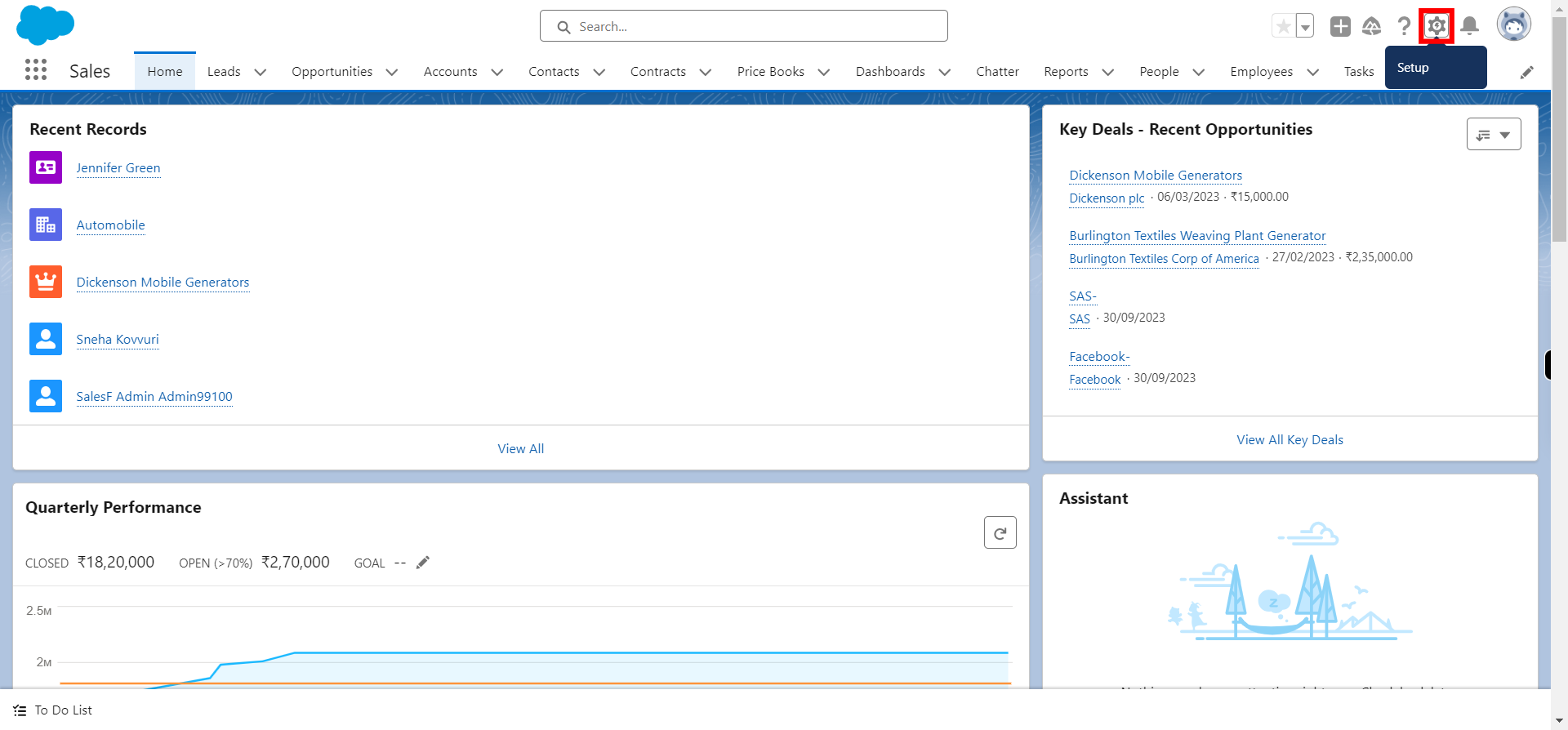Screen dimensions: 1568x730
Task: Click the pencil to edit navigation bar
Action: 1526,72
